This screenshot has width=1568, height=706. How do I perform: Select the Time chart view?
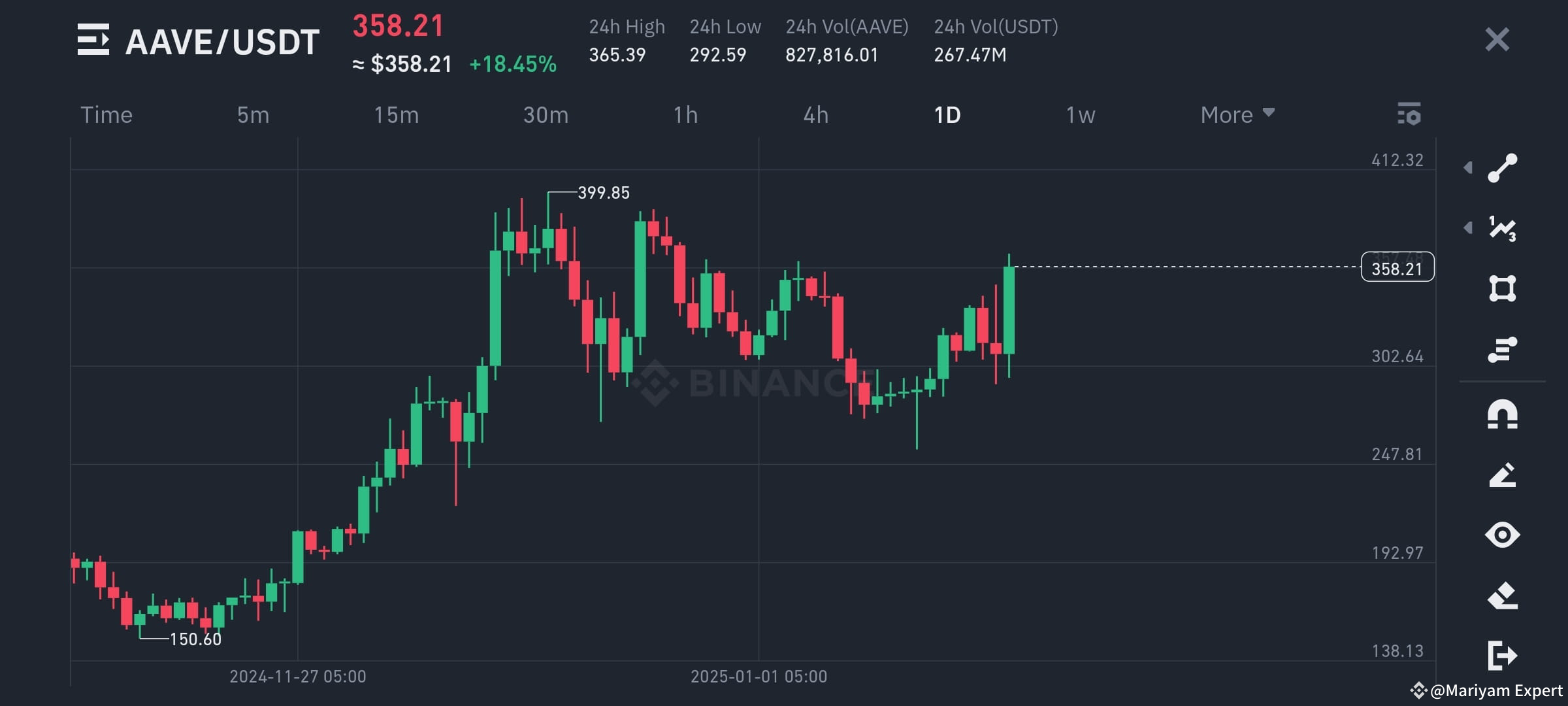[x=106, y=114]
